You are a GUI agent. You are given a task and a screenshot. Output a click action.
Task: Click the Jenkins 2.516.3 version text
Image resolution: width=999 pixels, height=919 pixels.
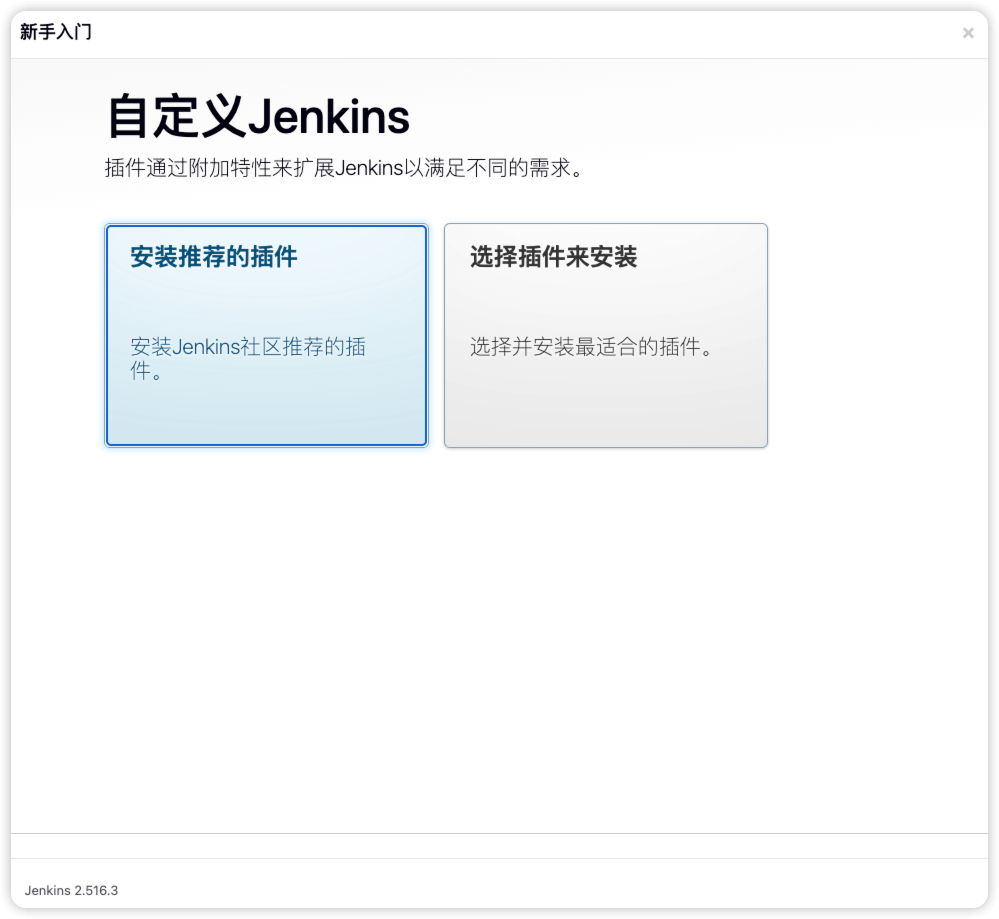[x=71, y=890]
